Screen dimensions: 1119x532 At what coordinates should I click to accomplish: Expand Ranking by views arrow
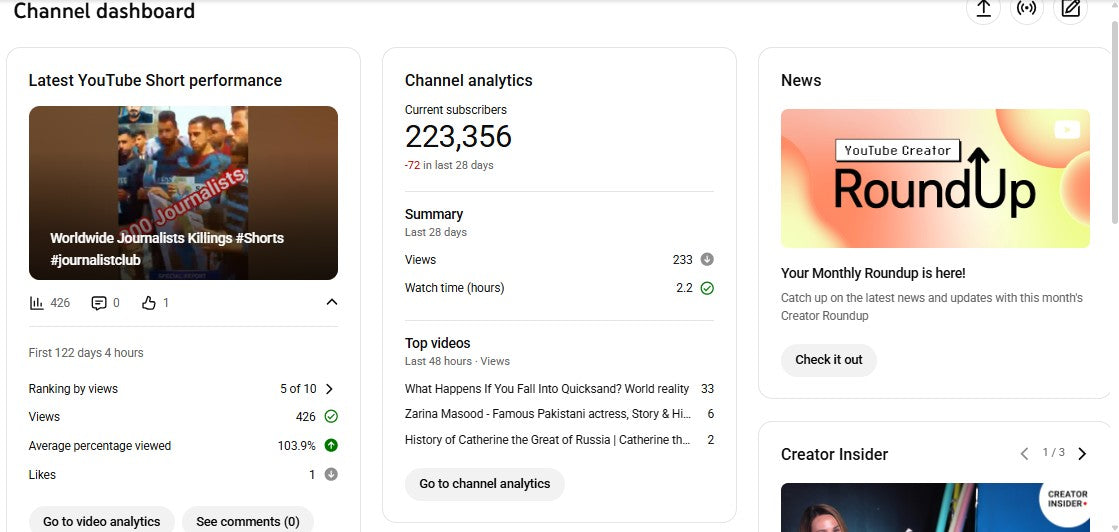[x=330, y=389]
